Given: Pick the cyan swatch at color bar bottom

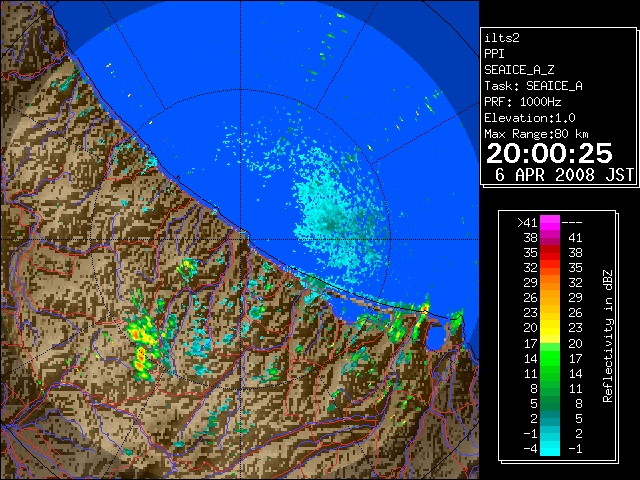Looking at the screenshot, I should tap(550, 447).
